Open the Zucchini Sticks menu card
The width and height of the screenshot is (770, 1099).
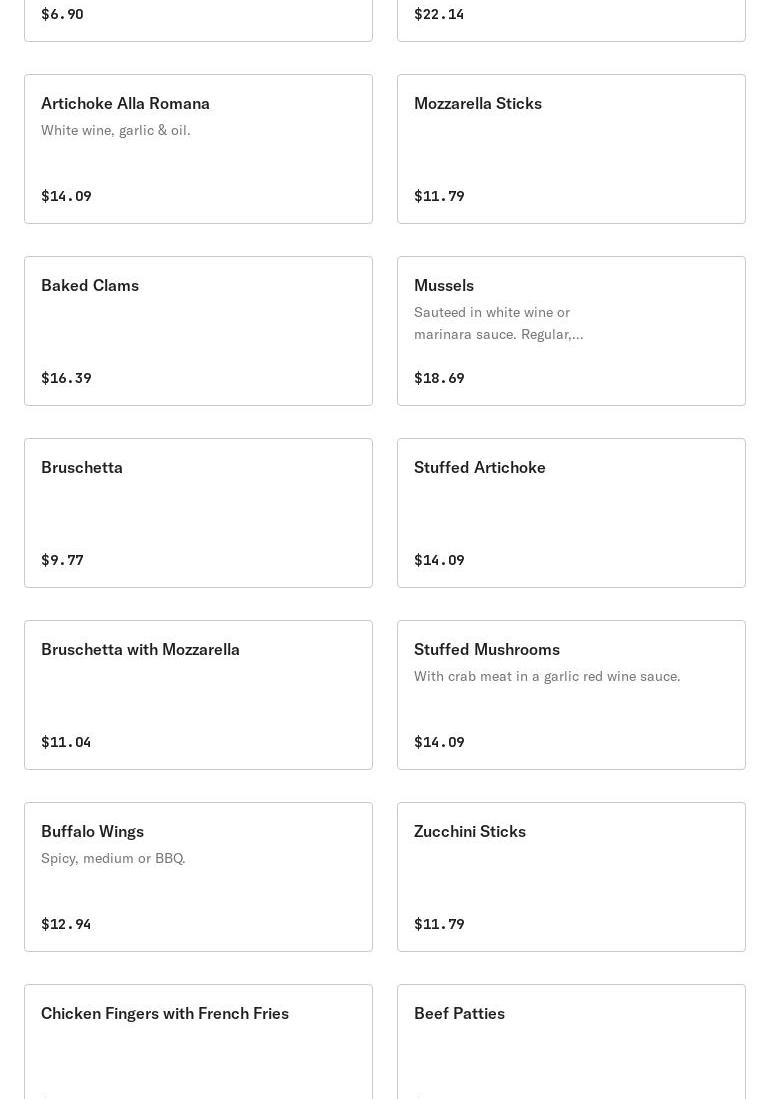coord(571,877)
